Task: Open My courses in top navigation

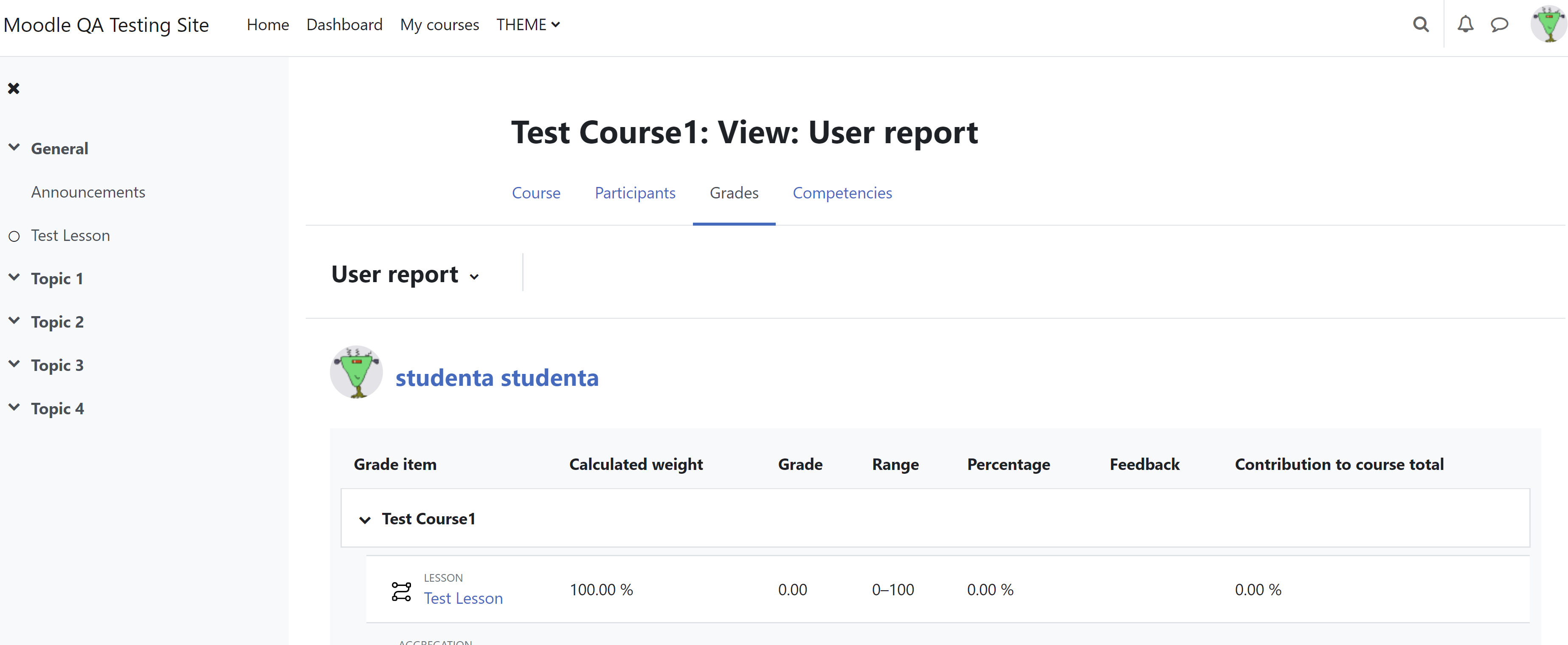Action: pos(439,24)
